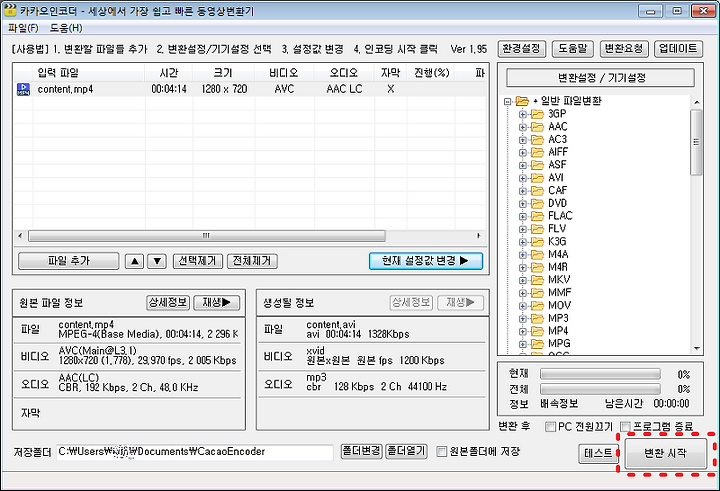This screenshot has width=720, height=491.
Task: Click the format tree scroll down arrow
Action: [x=697, y=349]
